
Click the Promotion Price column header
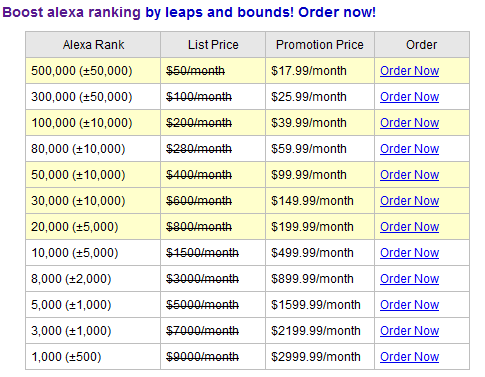tap(320, 45)
